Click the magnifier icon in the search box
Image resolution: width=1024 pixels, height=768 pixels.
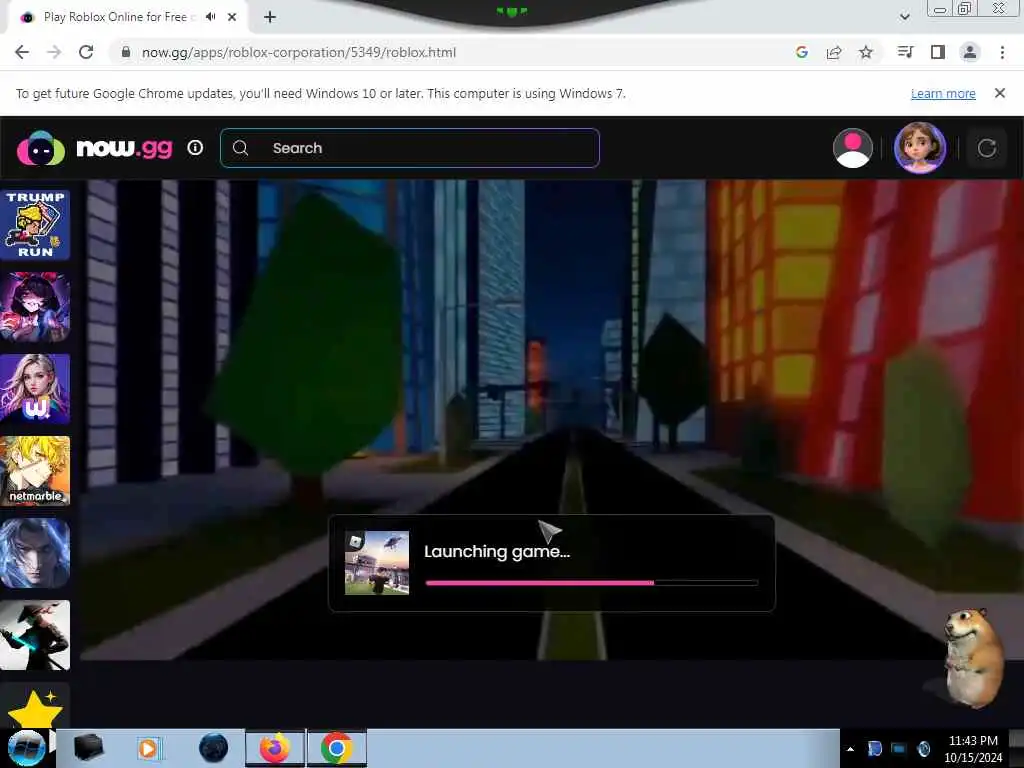[x=240, y=148]
